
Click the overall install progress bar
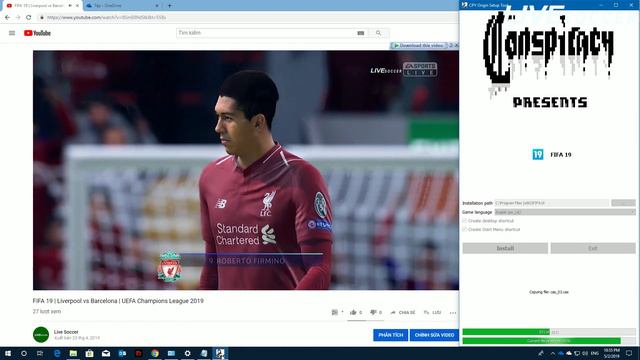(549, 332)
